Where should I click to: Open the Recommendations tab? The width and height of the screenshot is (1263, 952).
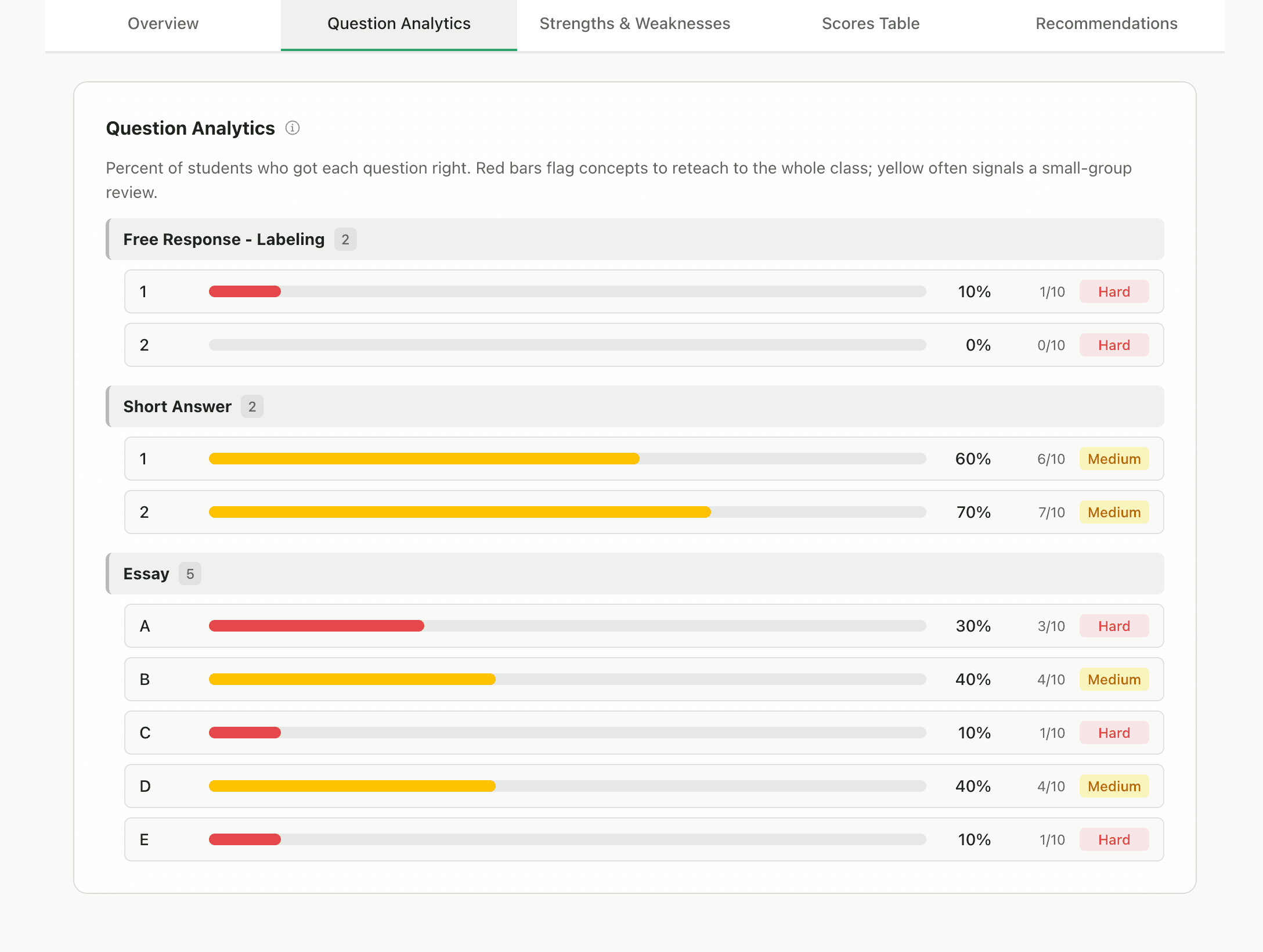coord(1106,24)
